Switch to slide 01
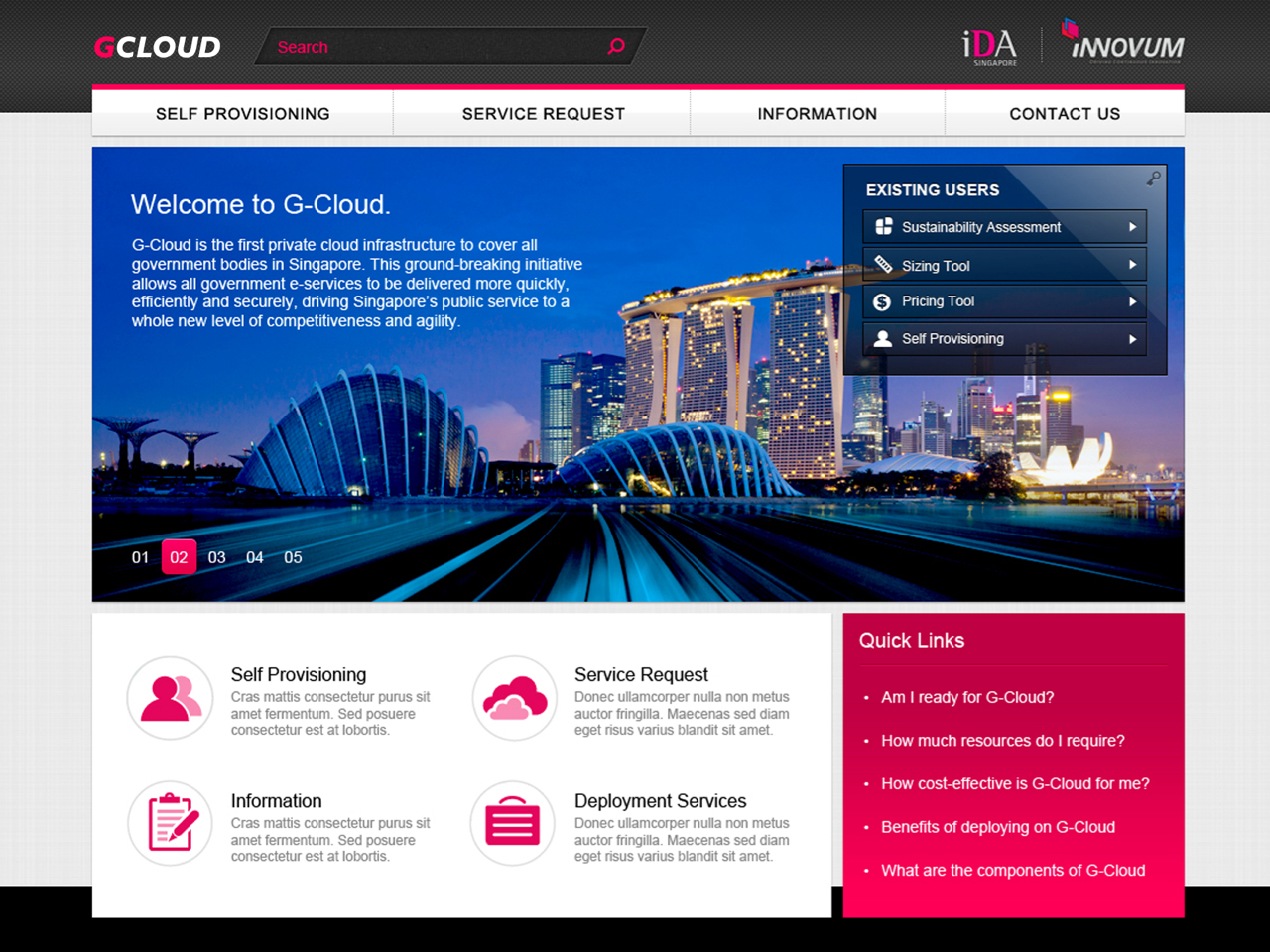 [141, 557]
